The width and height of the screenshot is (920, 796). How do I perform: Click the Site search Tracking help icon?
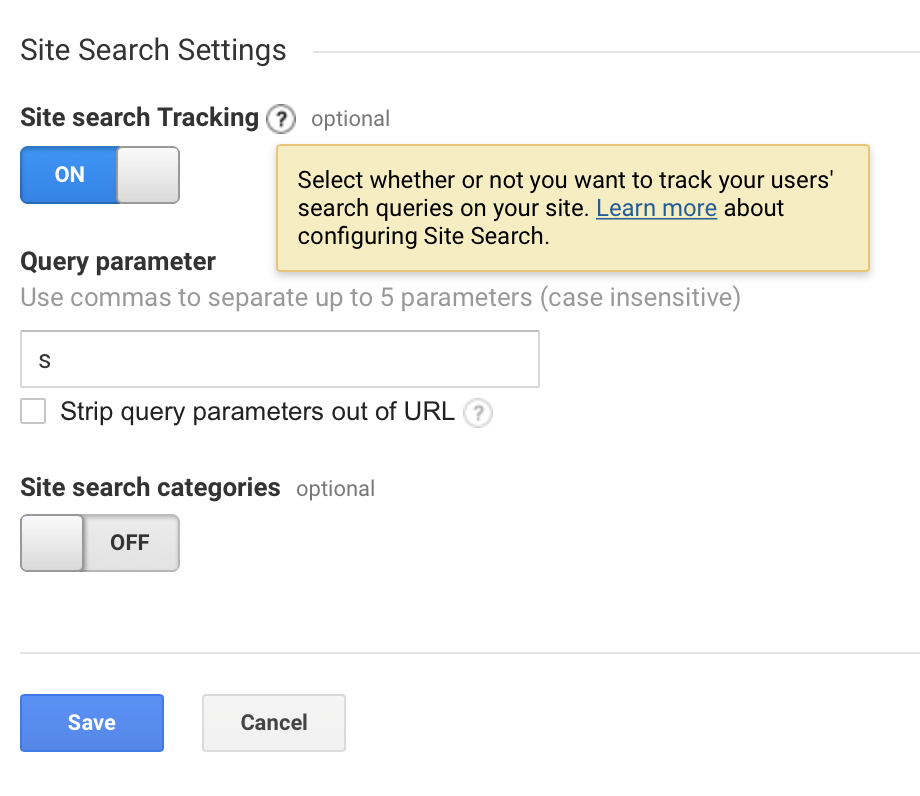[x=282, y=119]
